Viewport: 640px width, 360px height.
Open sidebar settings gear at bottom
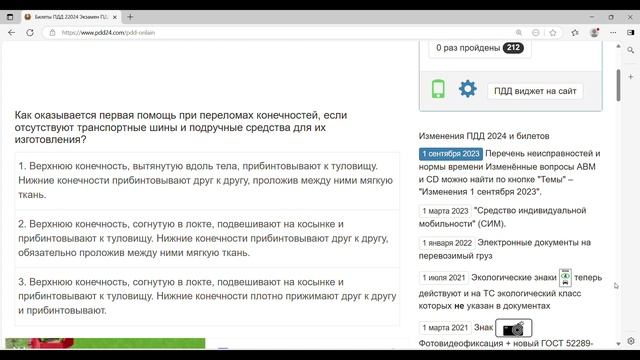(x=631, y=341)
